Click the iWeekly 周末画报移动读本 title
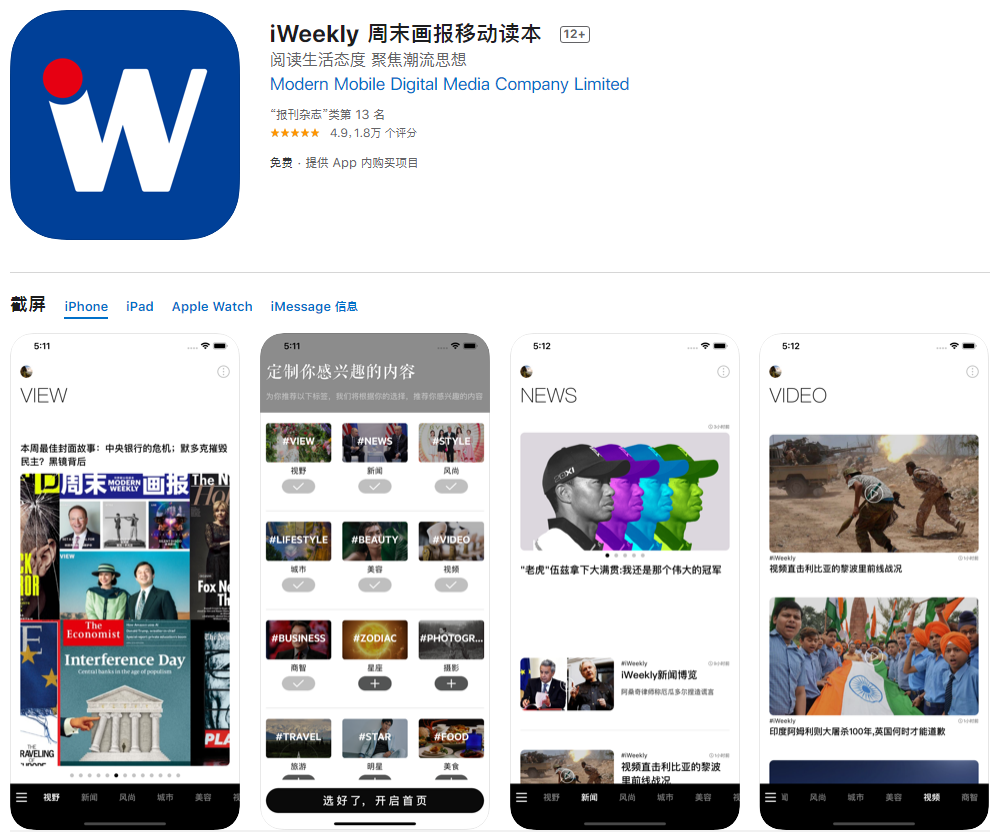The width and height of the screenshot is (1000, 832). click(x=405, y=34)
